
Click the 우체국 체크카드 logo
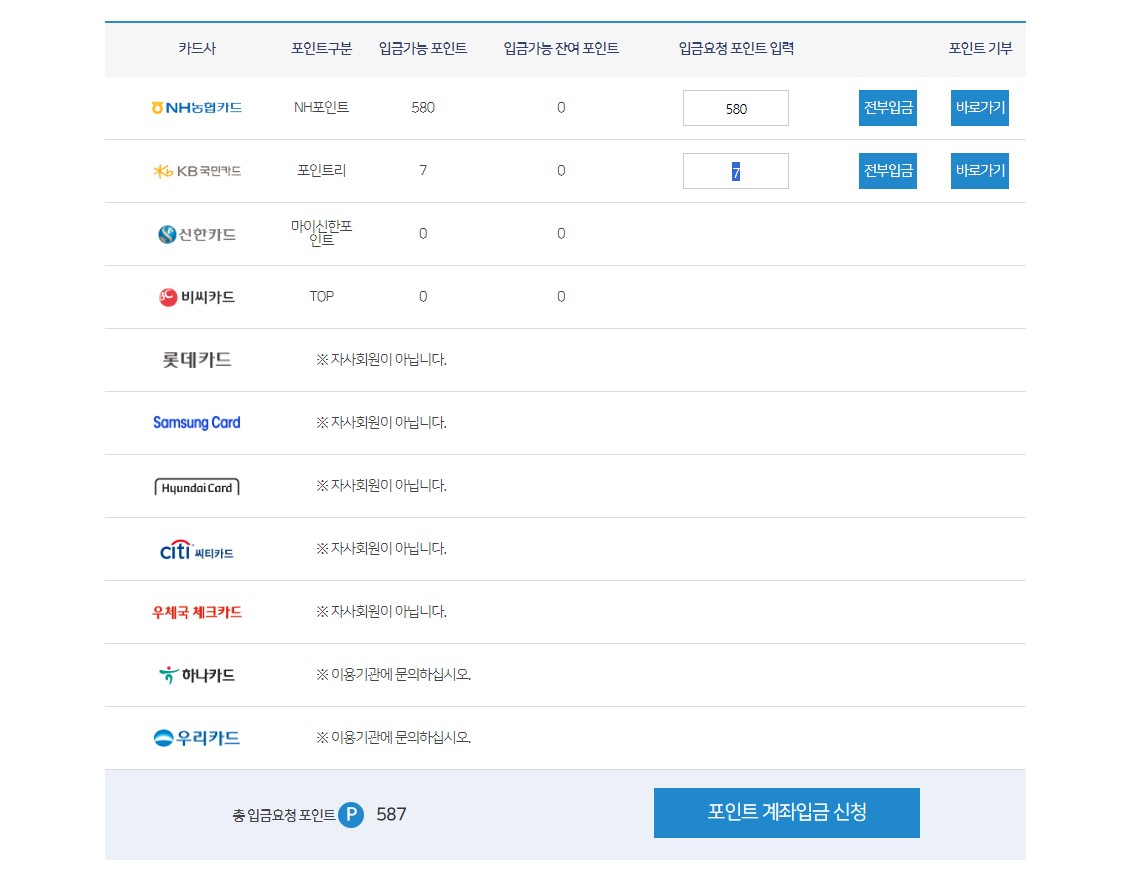coord(196,612)
